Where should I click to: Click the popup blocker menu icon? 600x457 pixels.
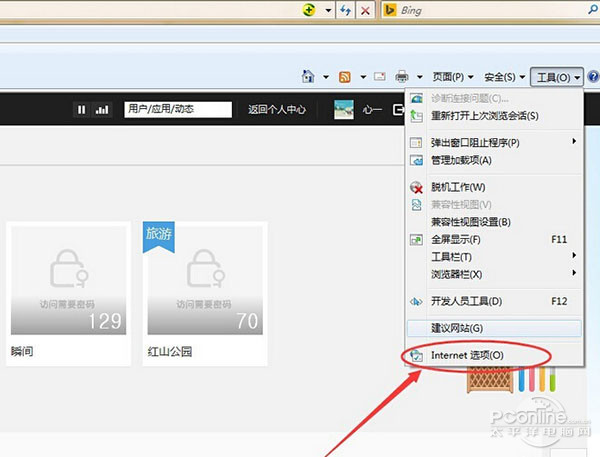point(416,143)
